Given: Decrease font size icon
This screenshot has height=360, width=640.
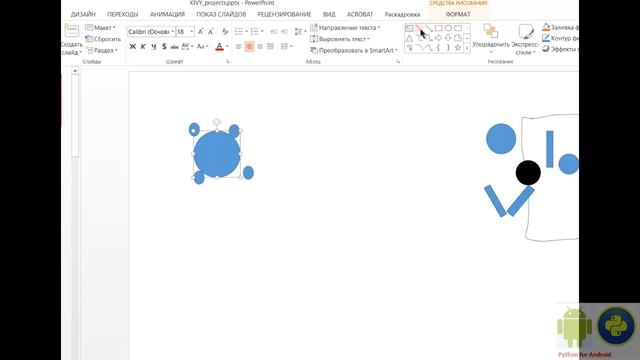Looking at the screenshot, I should (211, 31).
